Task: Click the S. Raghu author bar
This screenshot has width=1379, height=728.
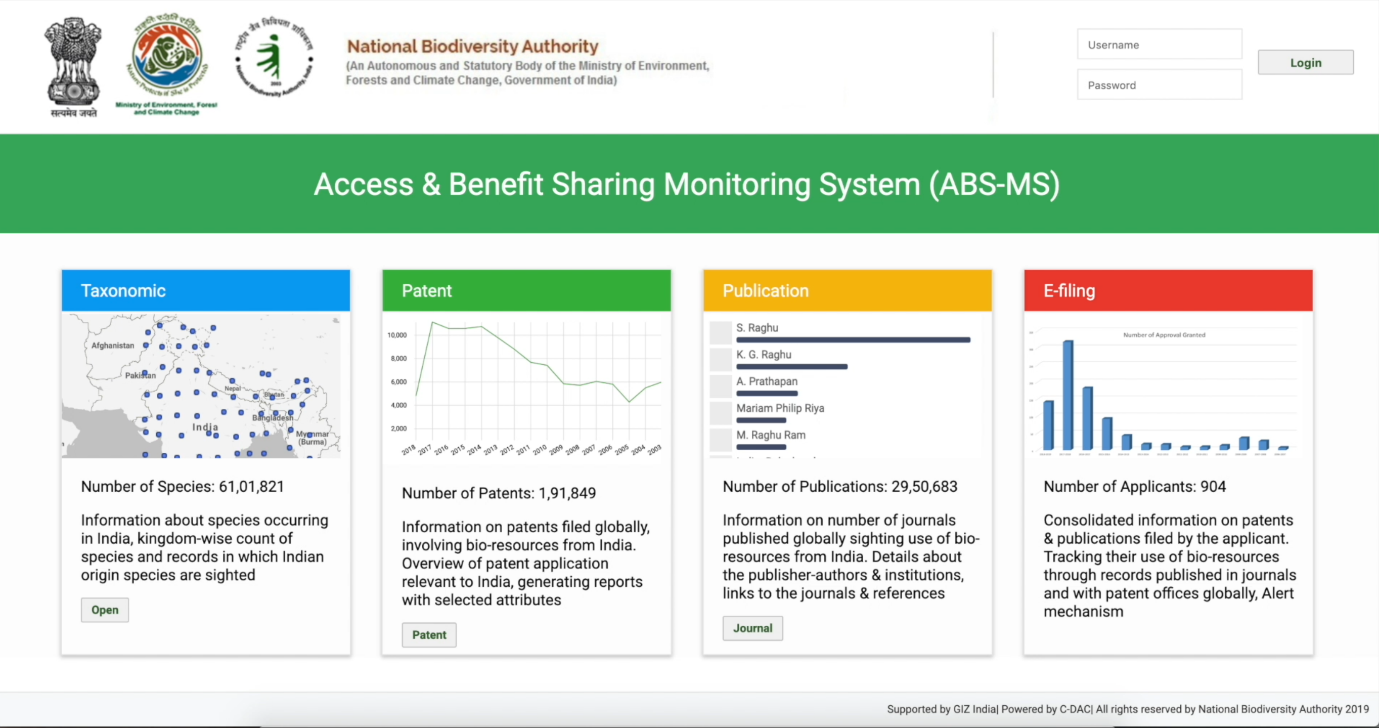Action: pyautogui.click(x=853, y=340)
